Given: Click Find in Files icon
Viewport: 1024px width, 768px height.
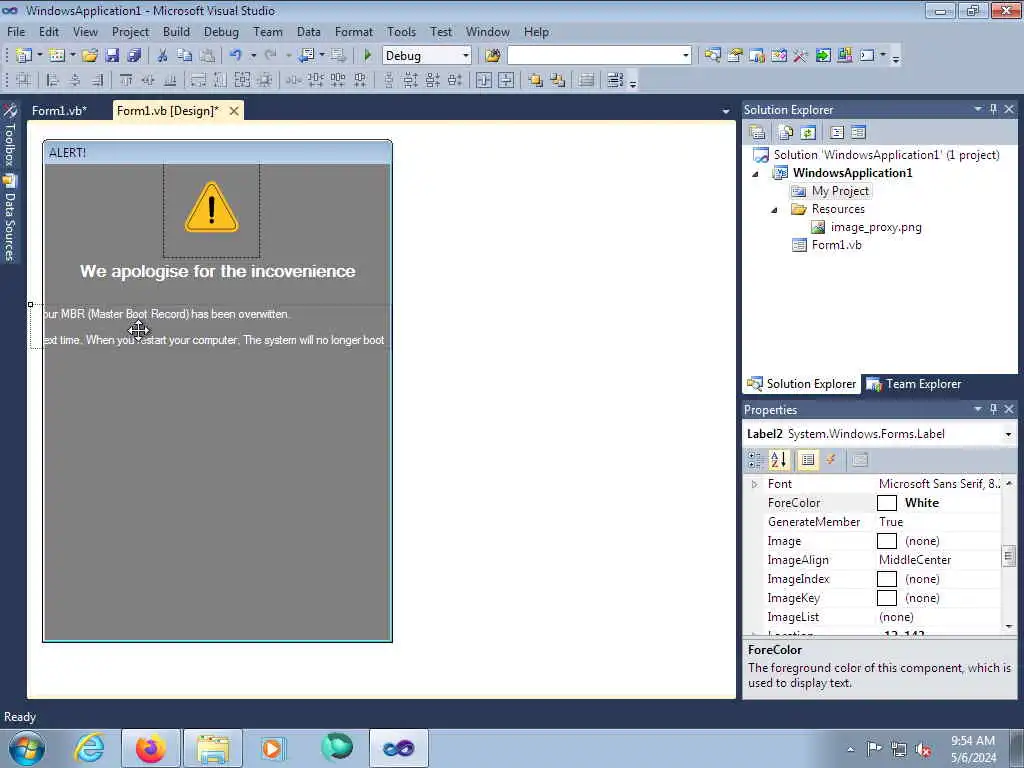Looking at the screenshot, I should tap(493, 56).
